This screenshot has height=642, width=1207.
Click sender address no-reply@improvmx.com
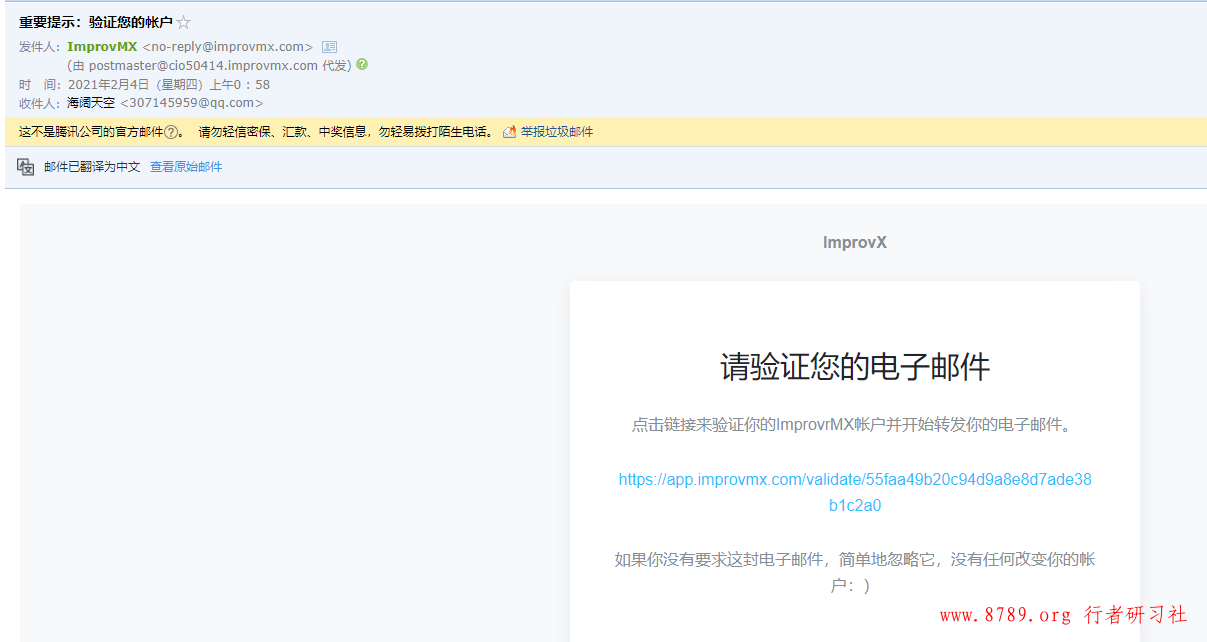(x=228, y=47)
